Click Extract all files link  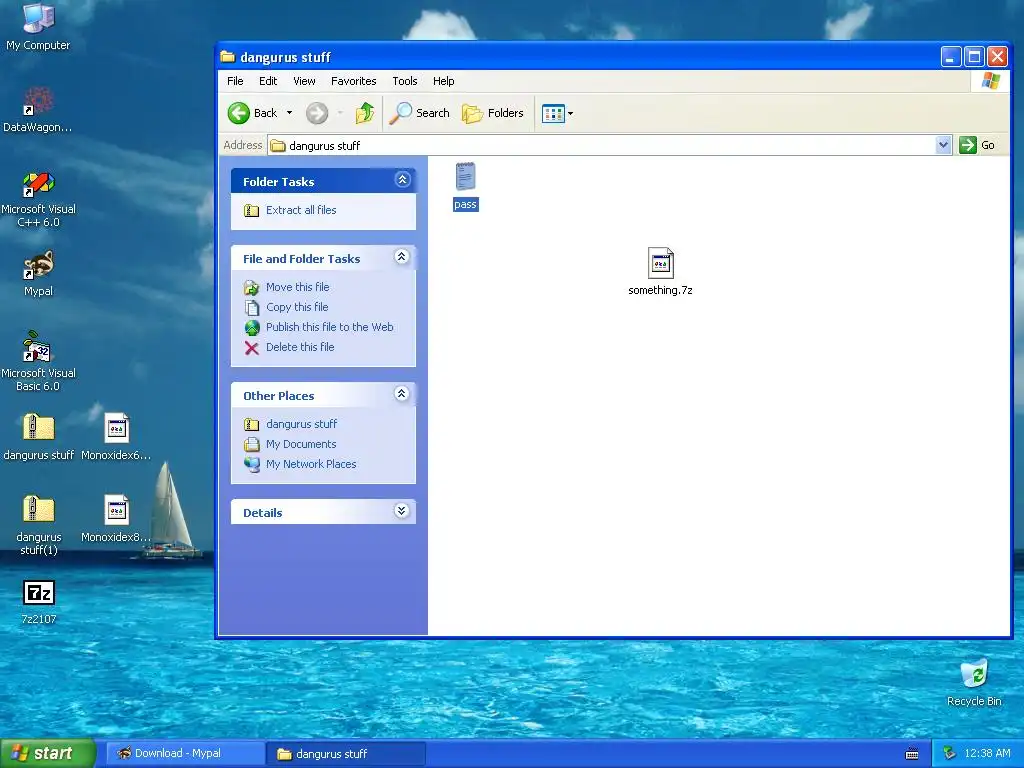click(301, 210)
